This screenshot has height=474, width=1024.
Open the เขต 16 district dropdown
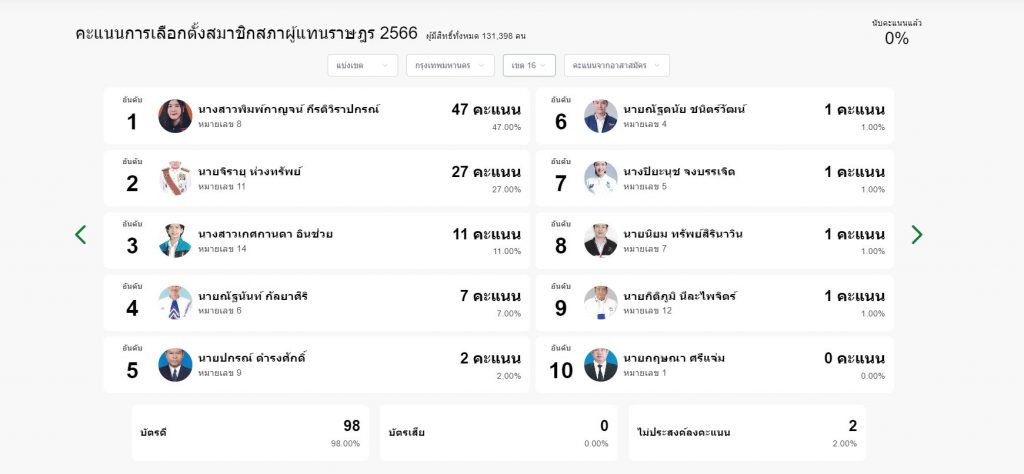point(529,65)
